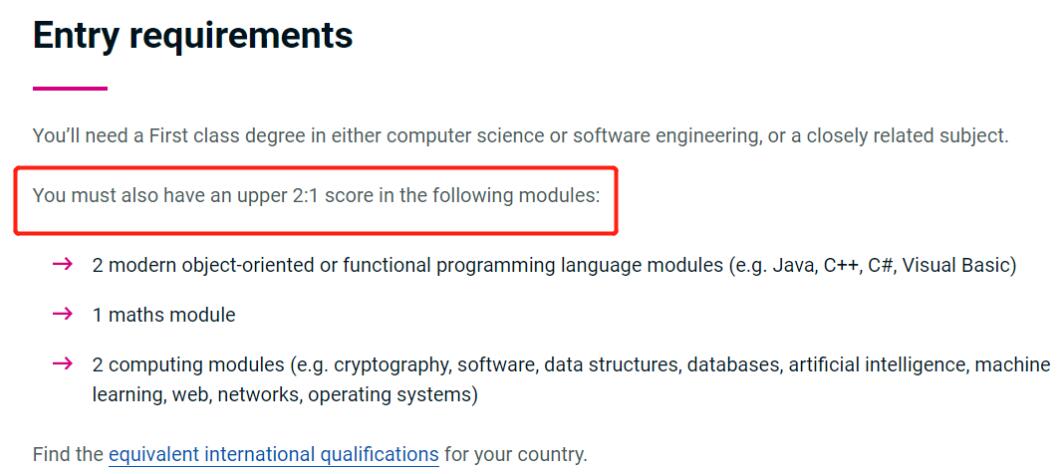This screenshot has height=474, width=1060.
Task: Click 'Find the' before the qualifications link
Action: click(68, 453)
